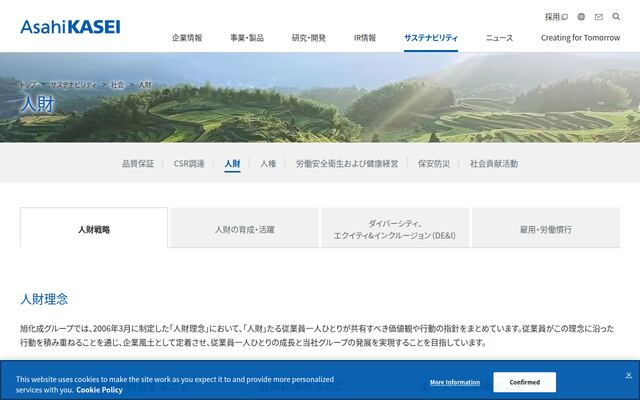Open CSR調達 sub-navigation link
Image resolution: width=640 pixels, height=400 pixels.
189,164
